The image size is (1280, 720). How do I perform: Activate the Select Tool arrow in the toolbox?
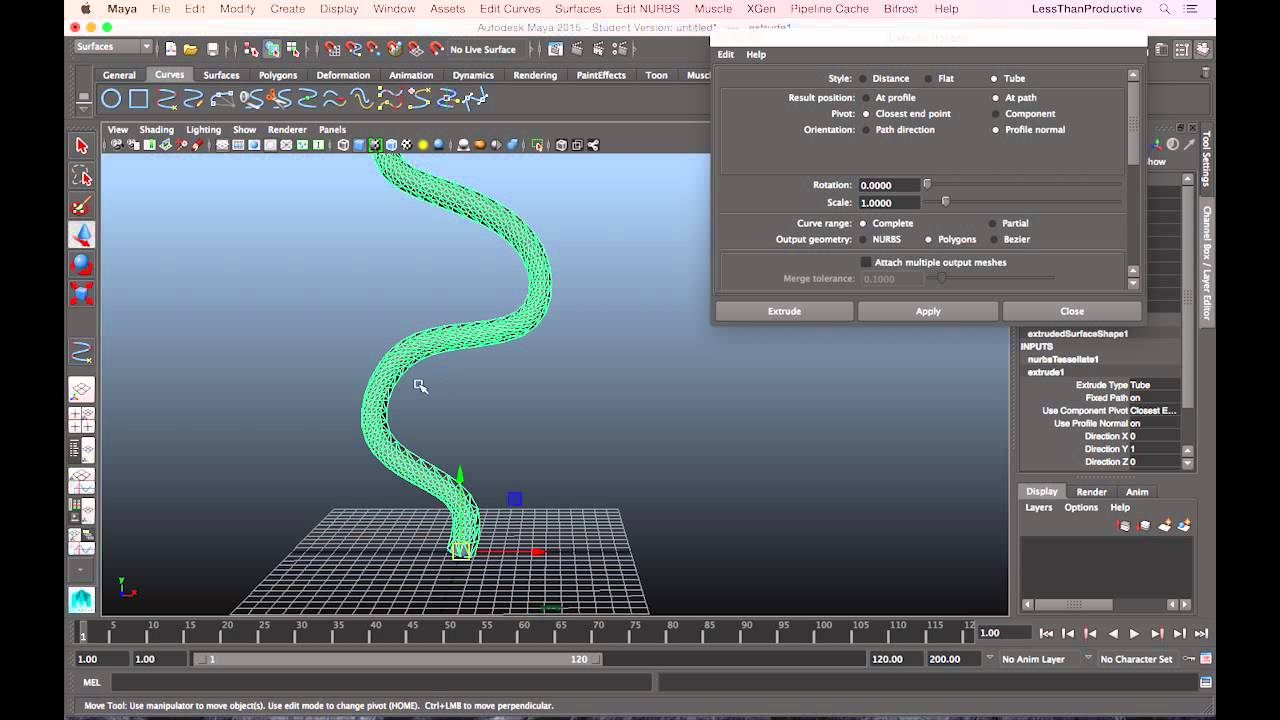coord(82,146)
